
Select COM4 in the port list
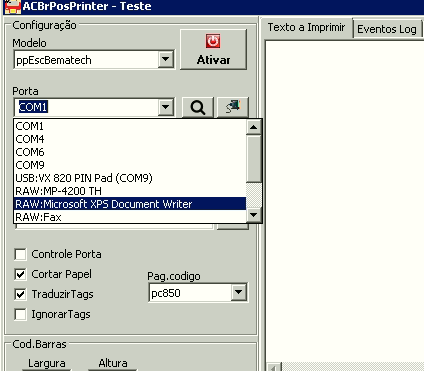click(x=130, y=139)
